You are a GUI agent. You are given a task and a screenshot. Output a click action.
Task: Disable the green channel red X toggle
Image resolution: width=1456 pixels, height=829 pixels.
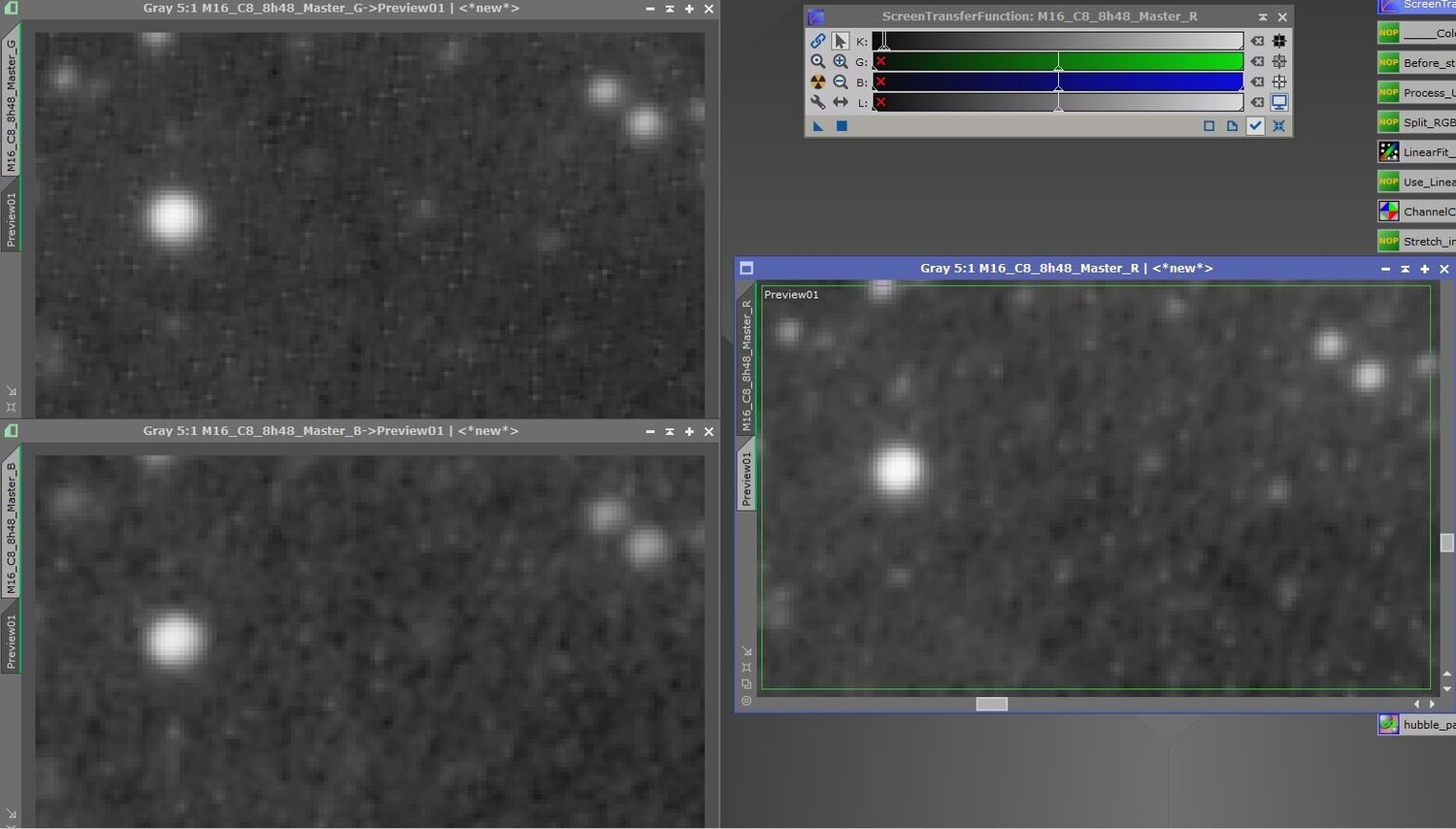pyautogui.click(x=881, y=61)
